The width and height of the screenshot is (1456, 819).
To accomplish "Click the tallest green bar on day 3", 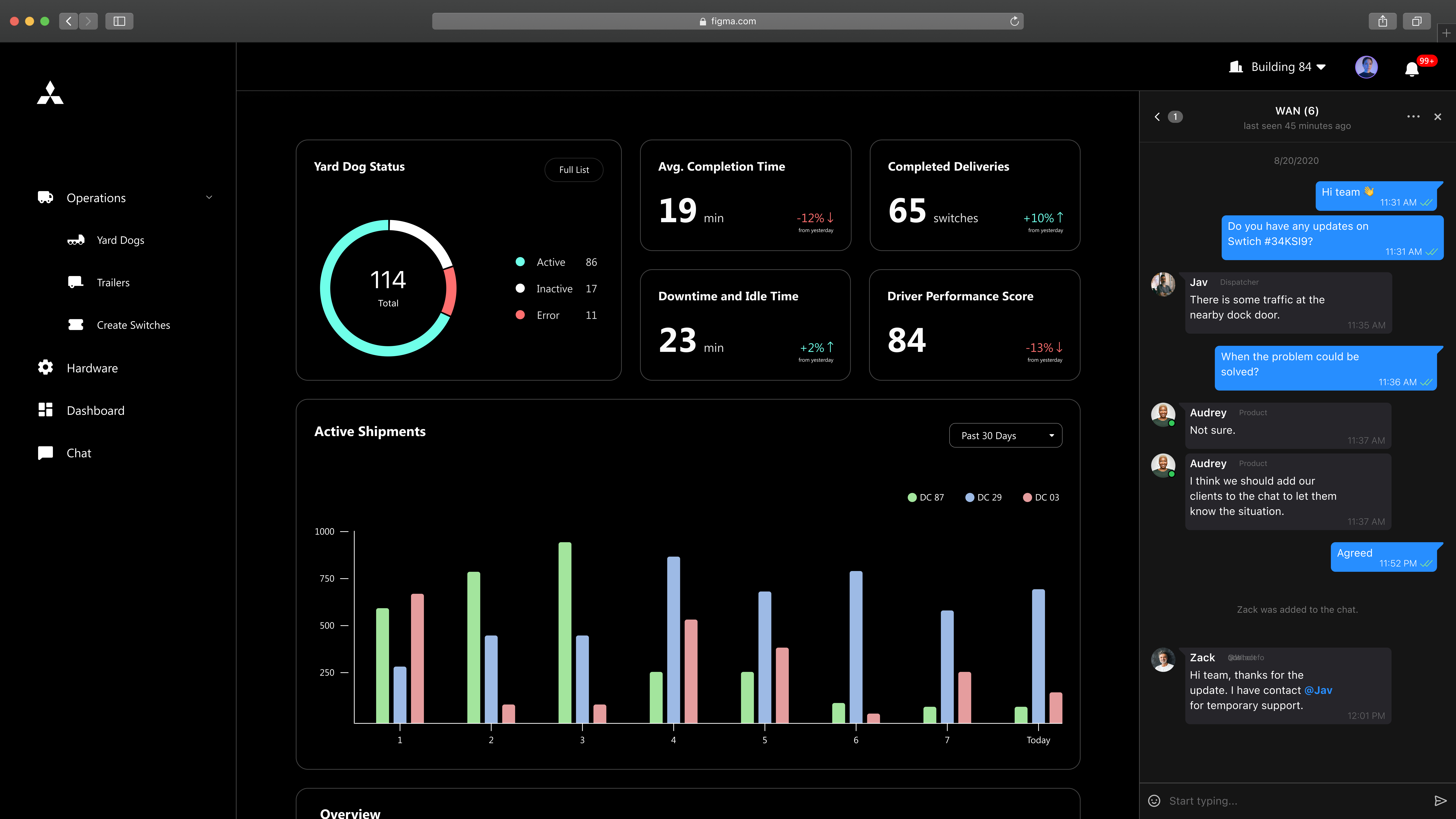I will pos(565,632).
